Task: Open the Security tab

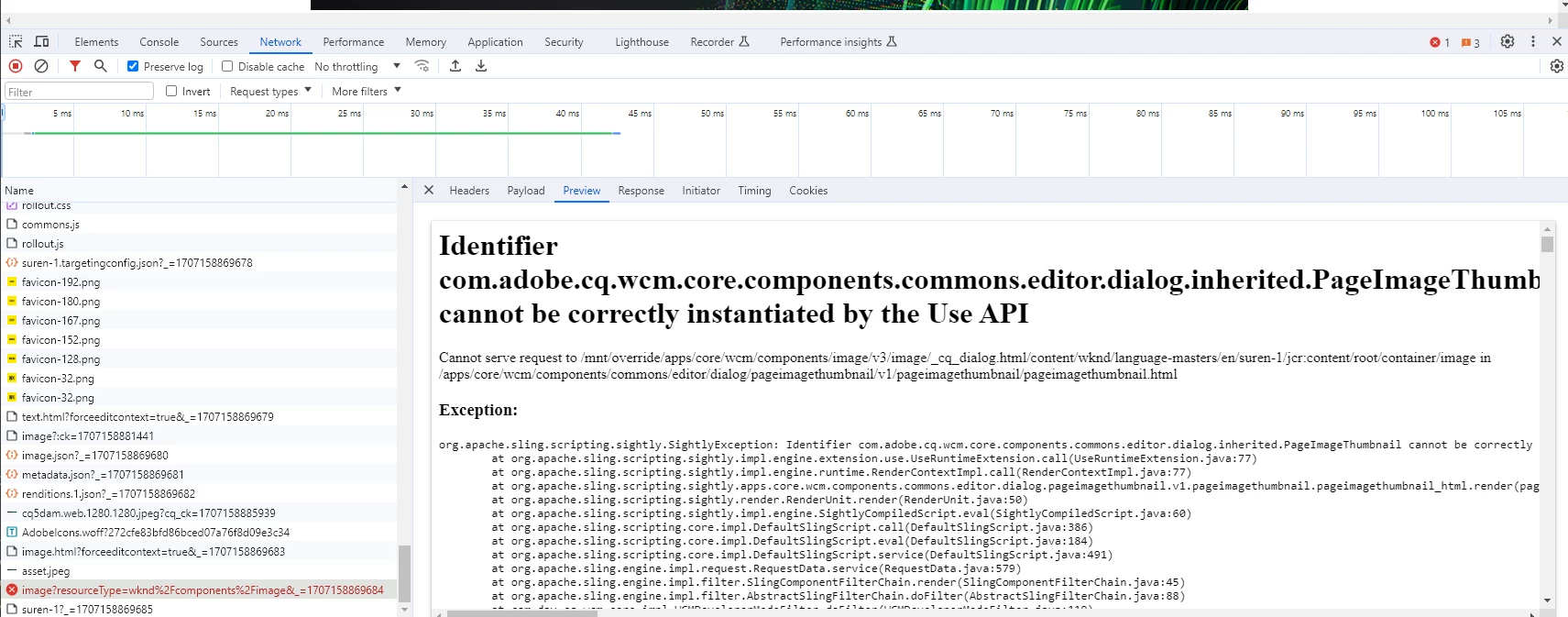Action: (564, 42)
